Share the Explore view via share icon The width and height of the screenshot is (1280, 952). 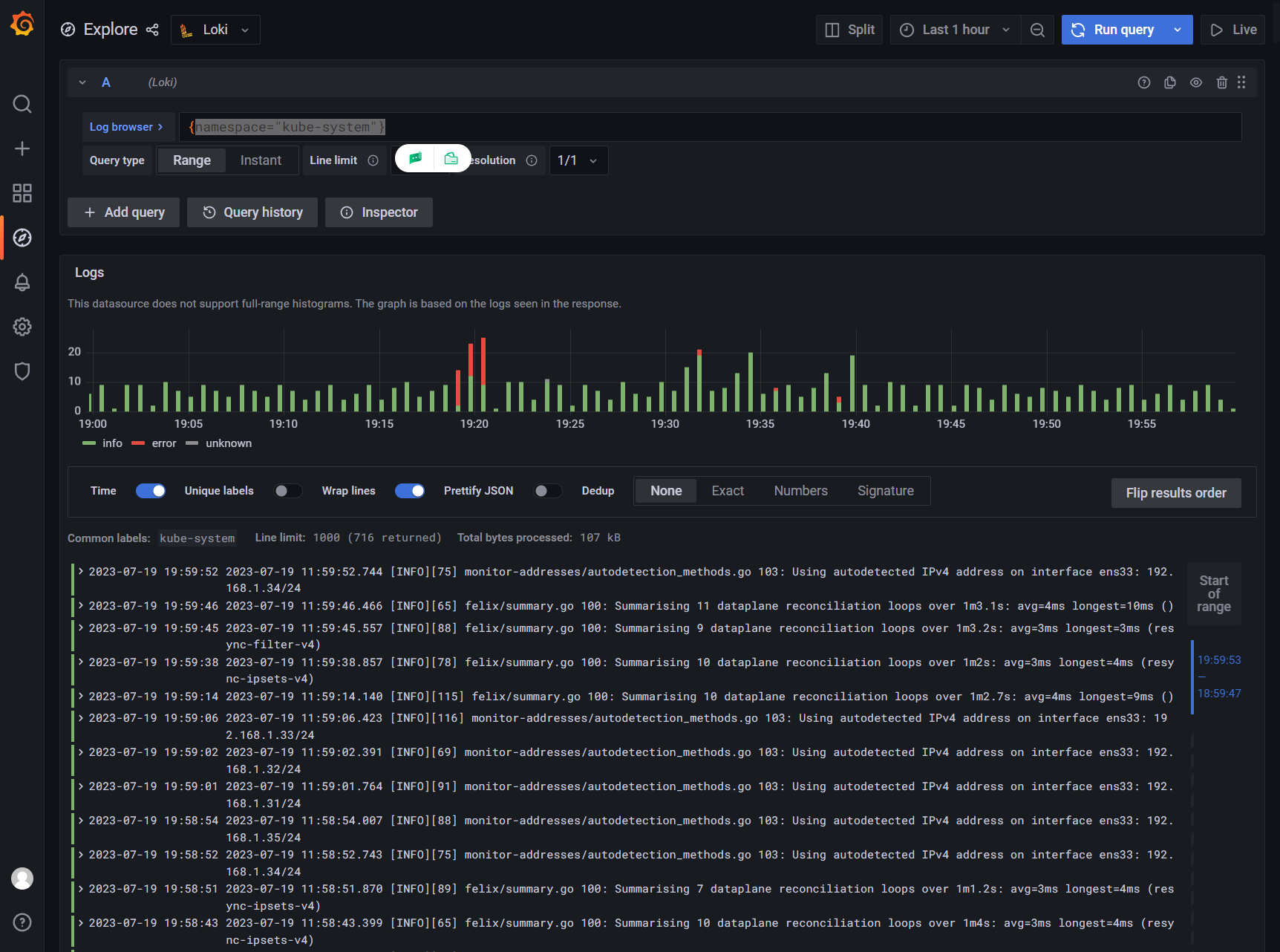pyautogui.click(x=152, y=30)
